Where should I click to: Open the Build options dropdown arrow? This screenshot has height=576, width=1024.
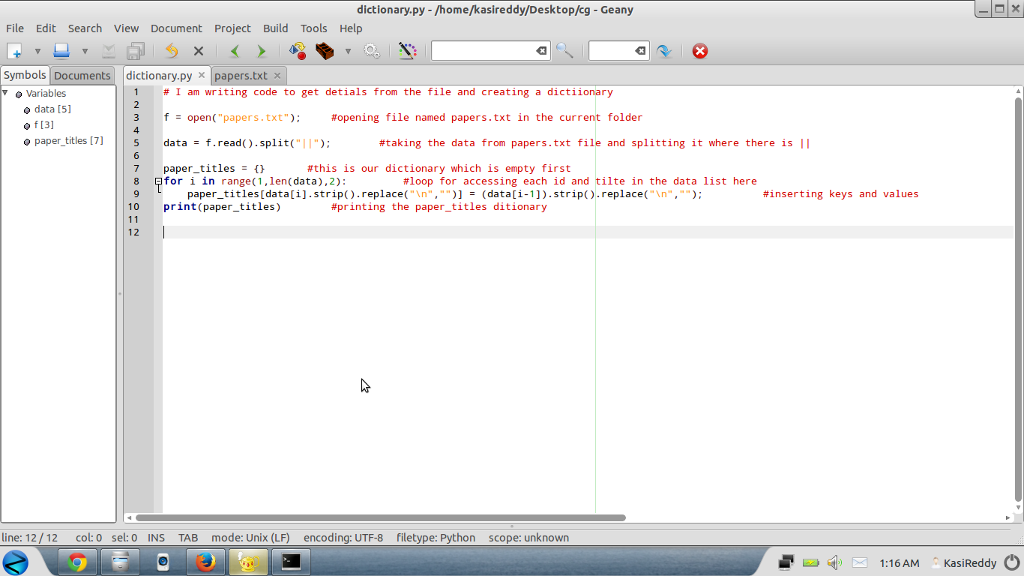click(x=347, y=51)
